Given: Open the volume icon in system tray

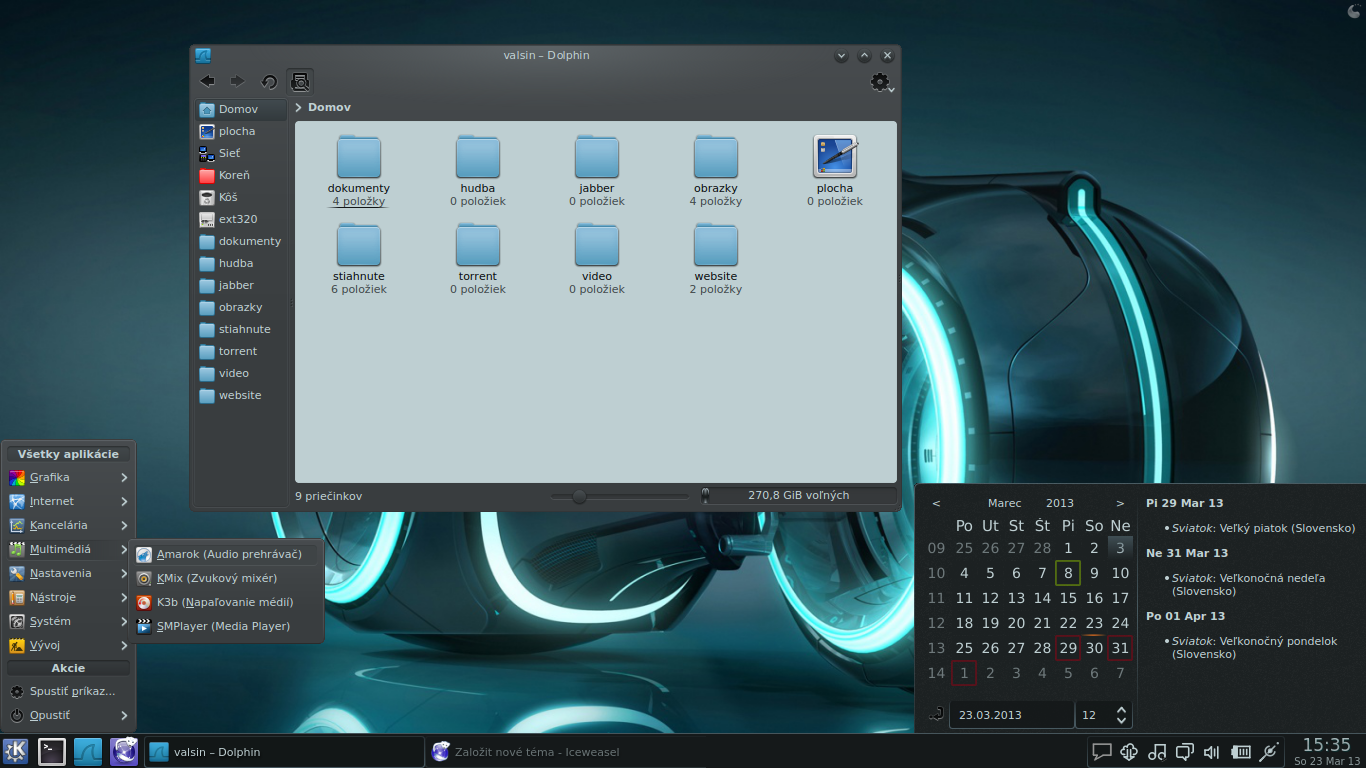Looking at the screenshot, I should tap(1212, 752).
